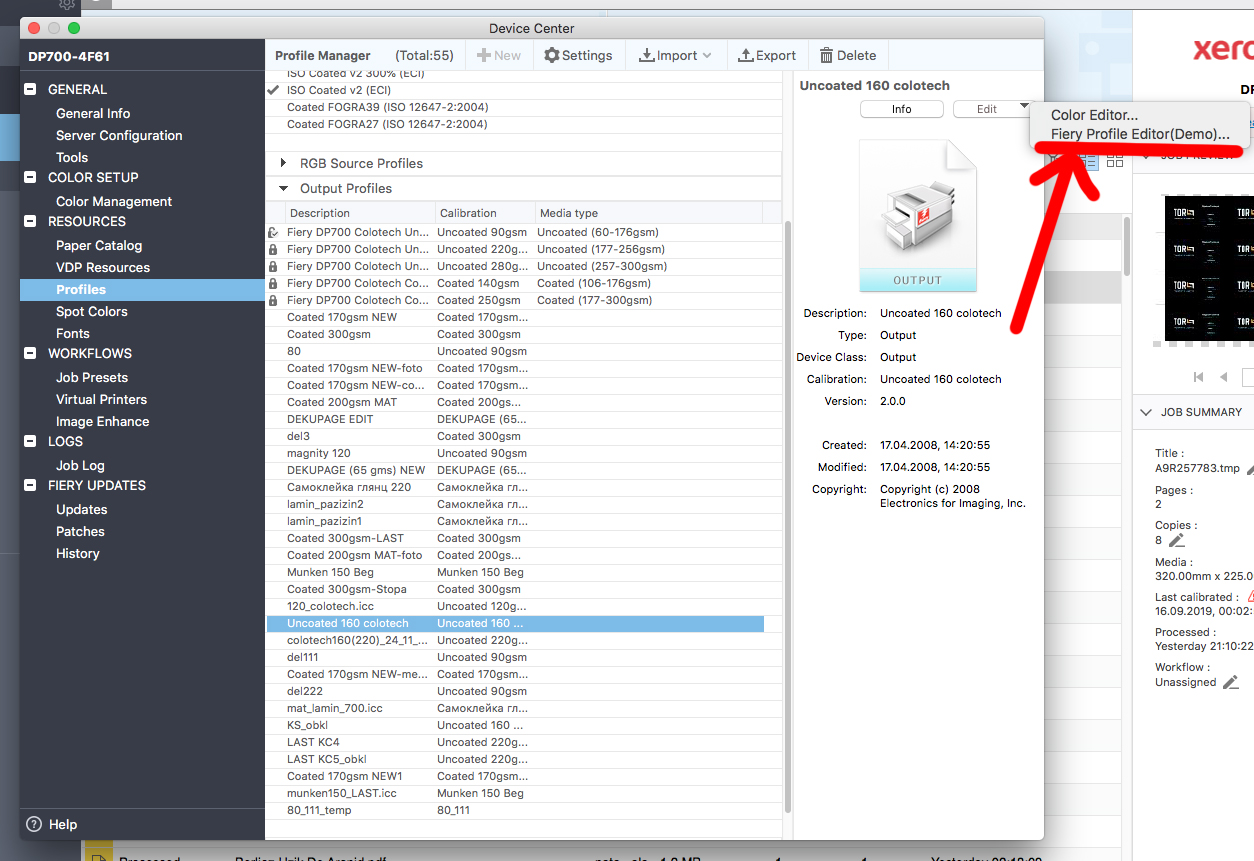1254x861 pixels.
Task: Open Job Log in sidebar
Action: click(x=80, y=465)
